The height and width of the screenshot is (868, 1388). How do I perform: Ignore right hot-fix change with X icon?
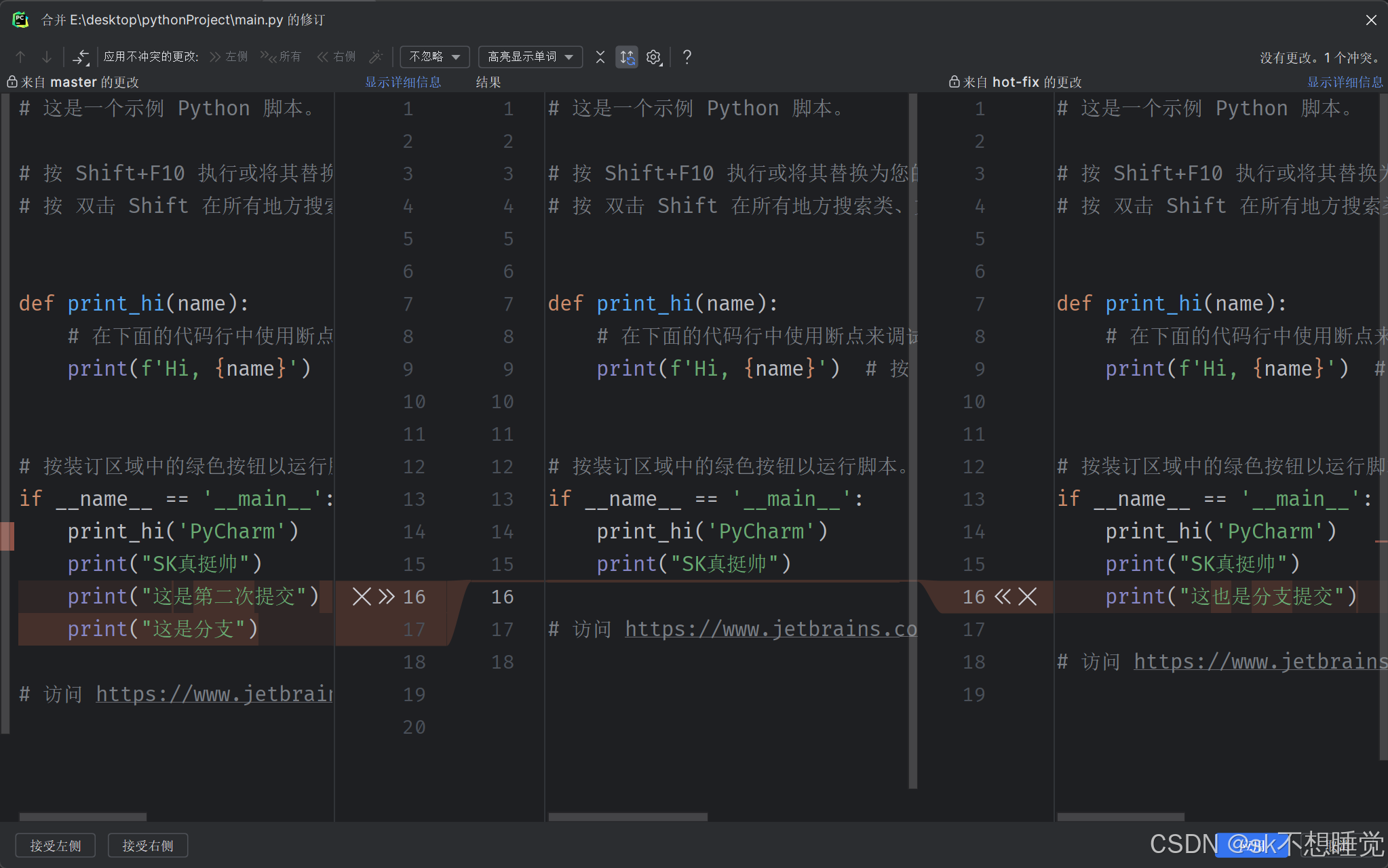1028,597
